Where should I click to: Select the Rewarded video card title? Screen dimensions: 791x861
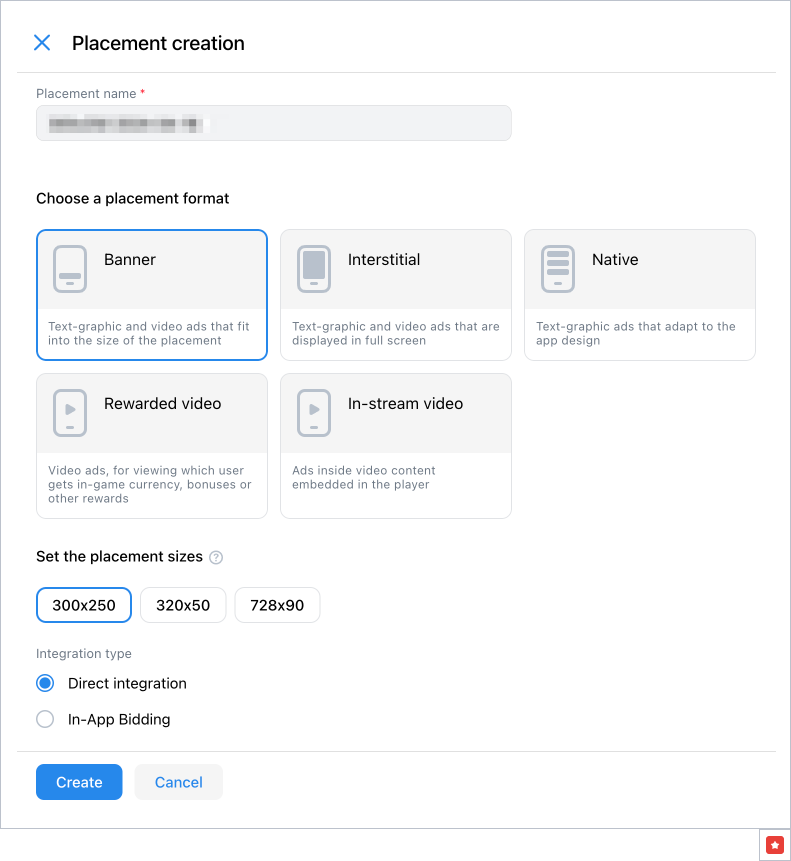coord(162,404)
